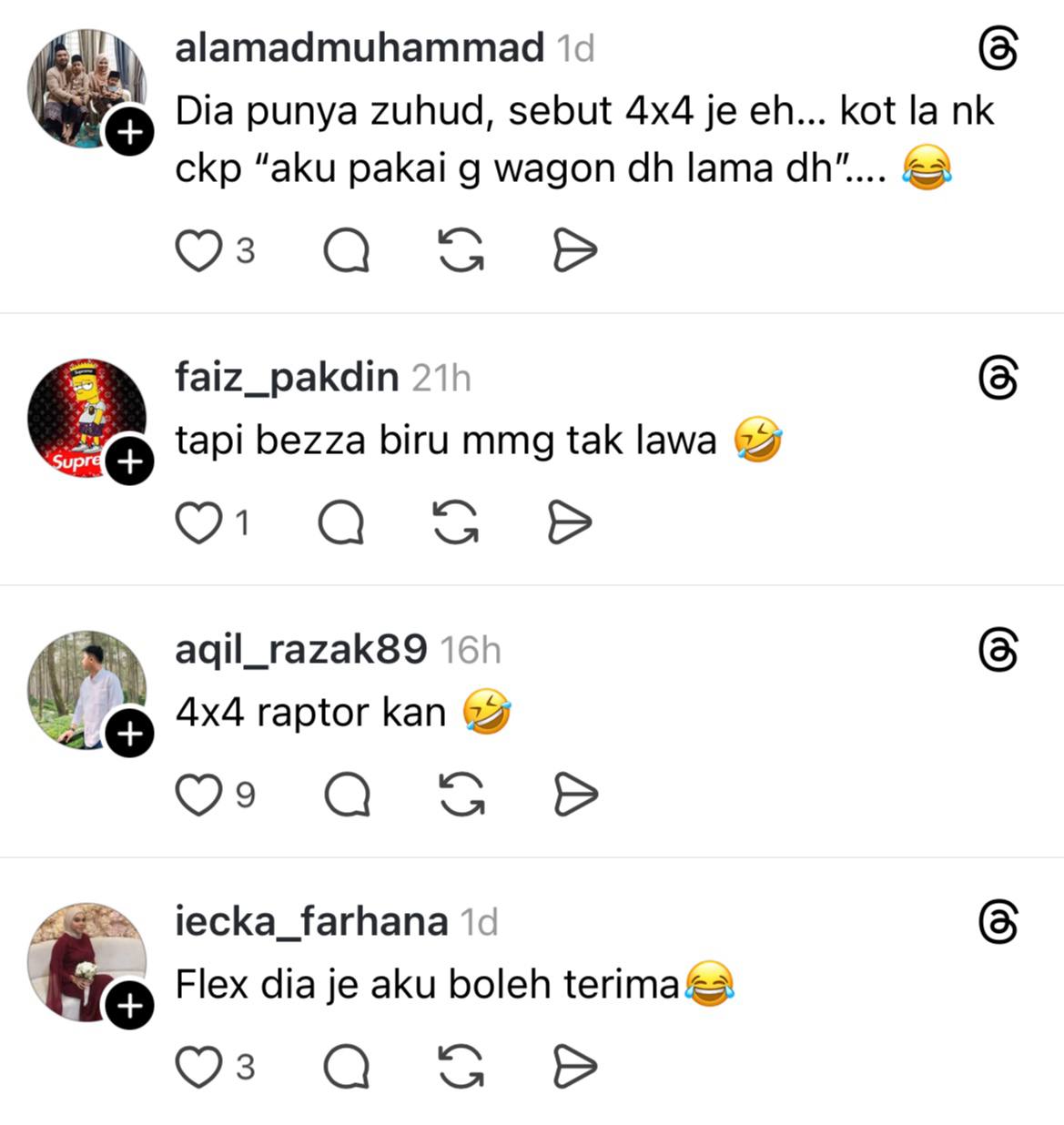Viewport: 1064px width, 1125px height.
Task: Follow faiz_pakdin using plus badge
Action: click(x=130, y=461)
